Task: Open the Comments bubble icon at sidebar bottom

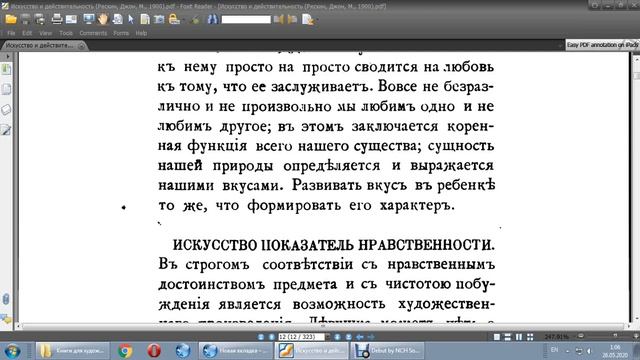Action: (x=6, y=319)
